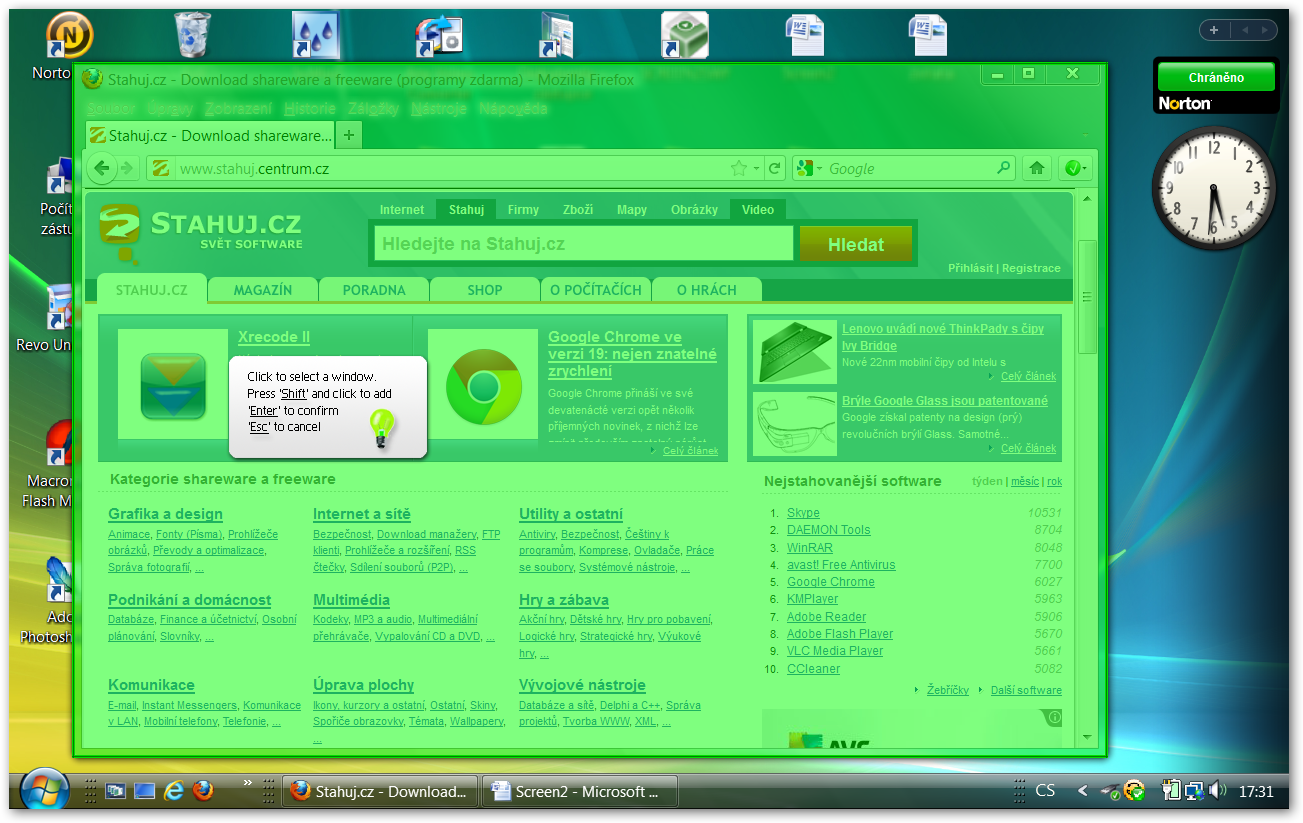The image size is (1303, 823).
Task: Click the Google Chrome logo image
Action: click(483, 386)
